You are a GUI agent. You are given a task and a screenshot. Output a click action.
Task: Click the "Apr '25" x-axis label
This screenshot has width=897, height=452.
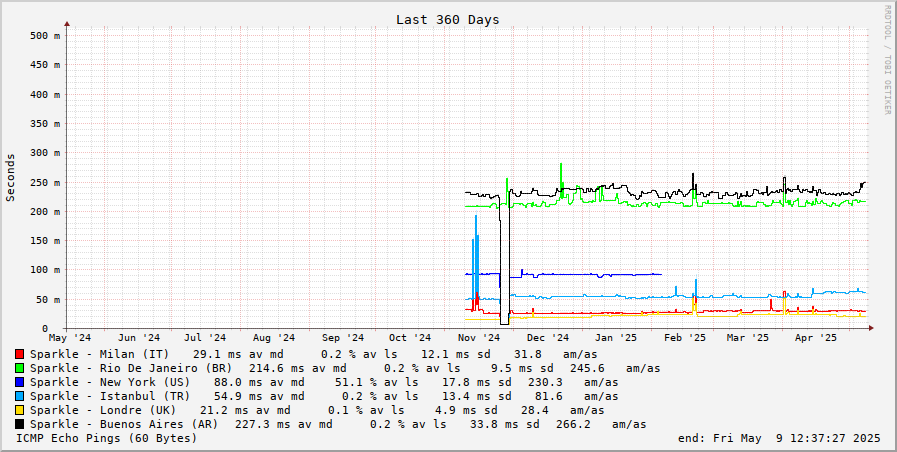click(x=816, y=338)
